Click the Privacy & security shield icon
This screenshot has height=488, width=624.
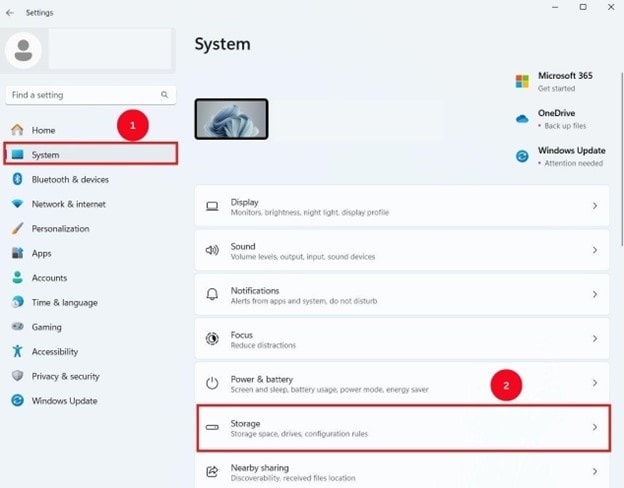pyautogui.click(x=17, y=375)
